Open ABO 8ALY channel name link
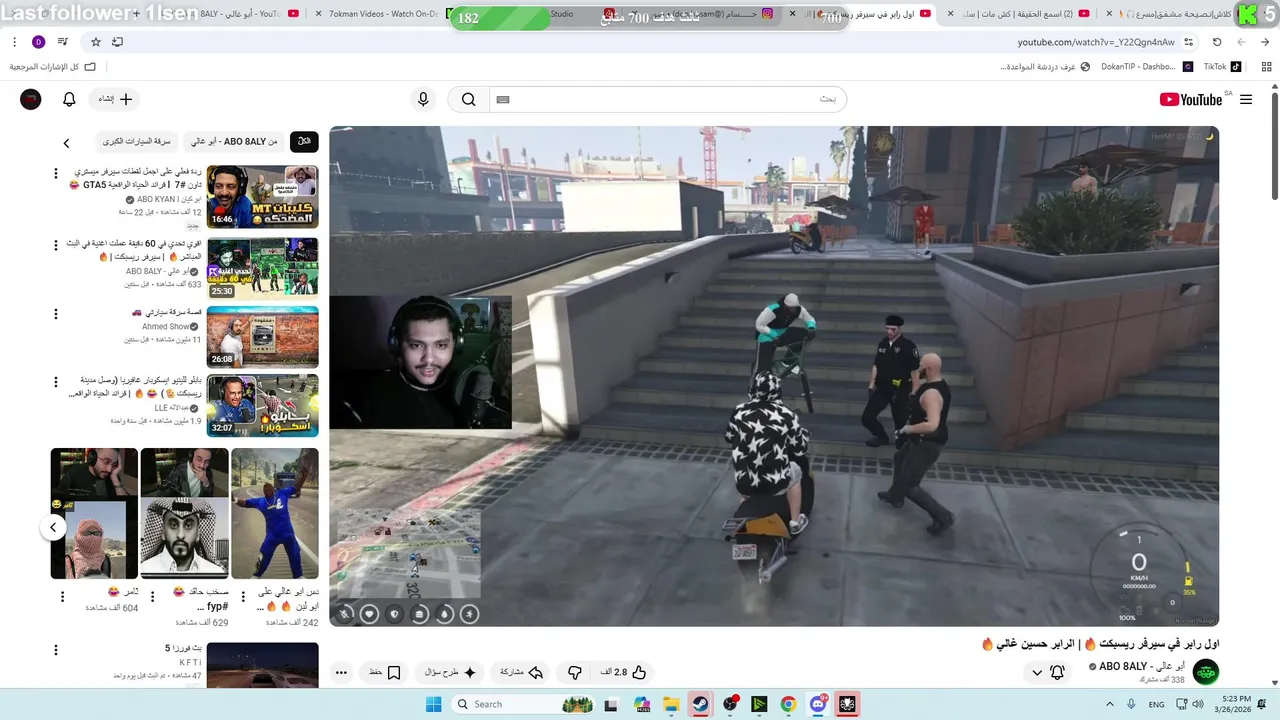This screenshot has height=720, width=1280. tap(1142, 666)
